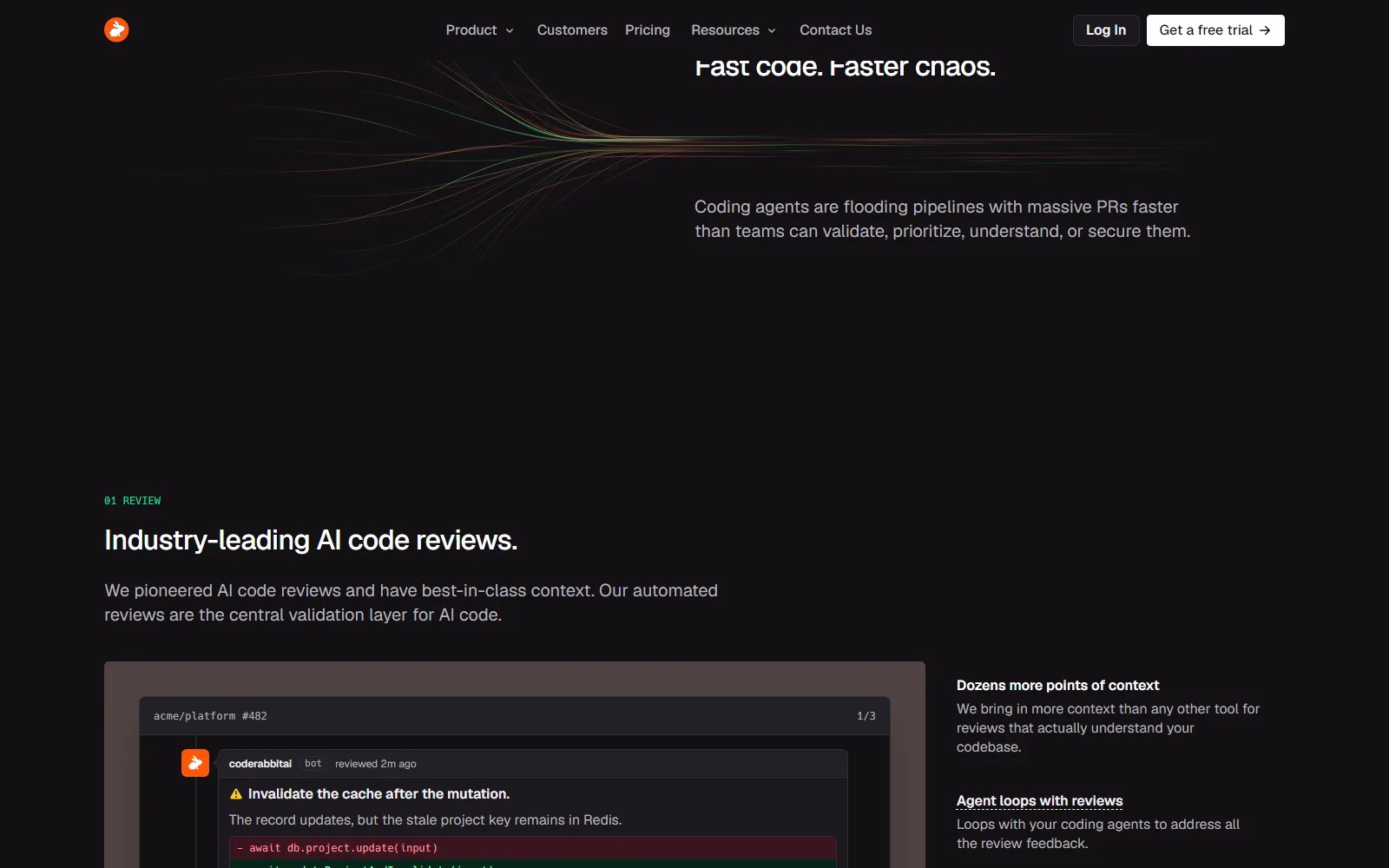Click the We bring in more context description
The width and height of the screenshot is (1389, 868).
point(1108,727)
